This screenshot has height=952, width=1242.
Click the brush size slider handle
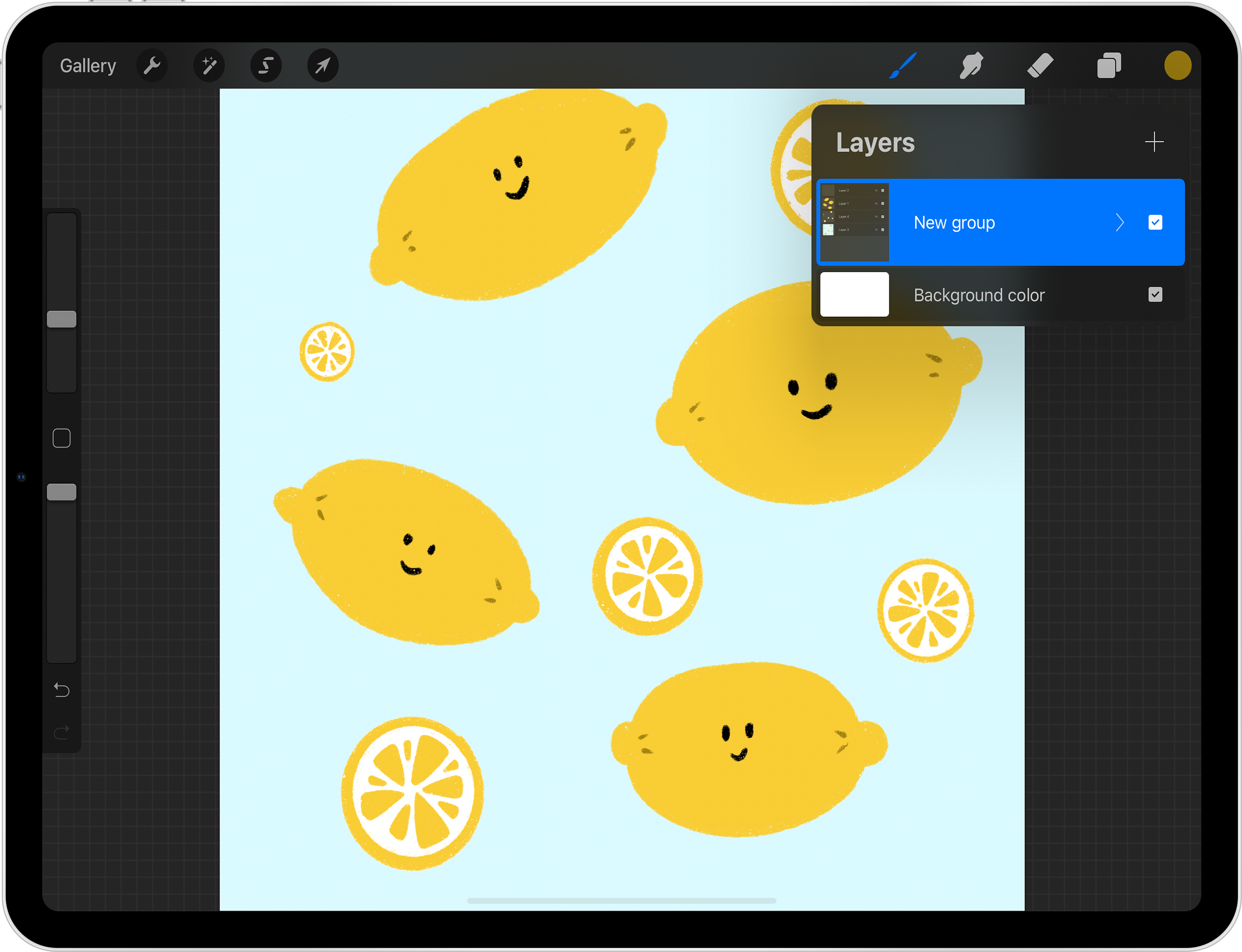click(x=62, y=319)
